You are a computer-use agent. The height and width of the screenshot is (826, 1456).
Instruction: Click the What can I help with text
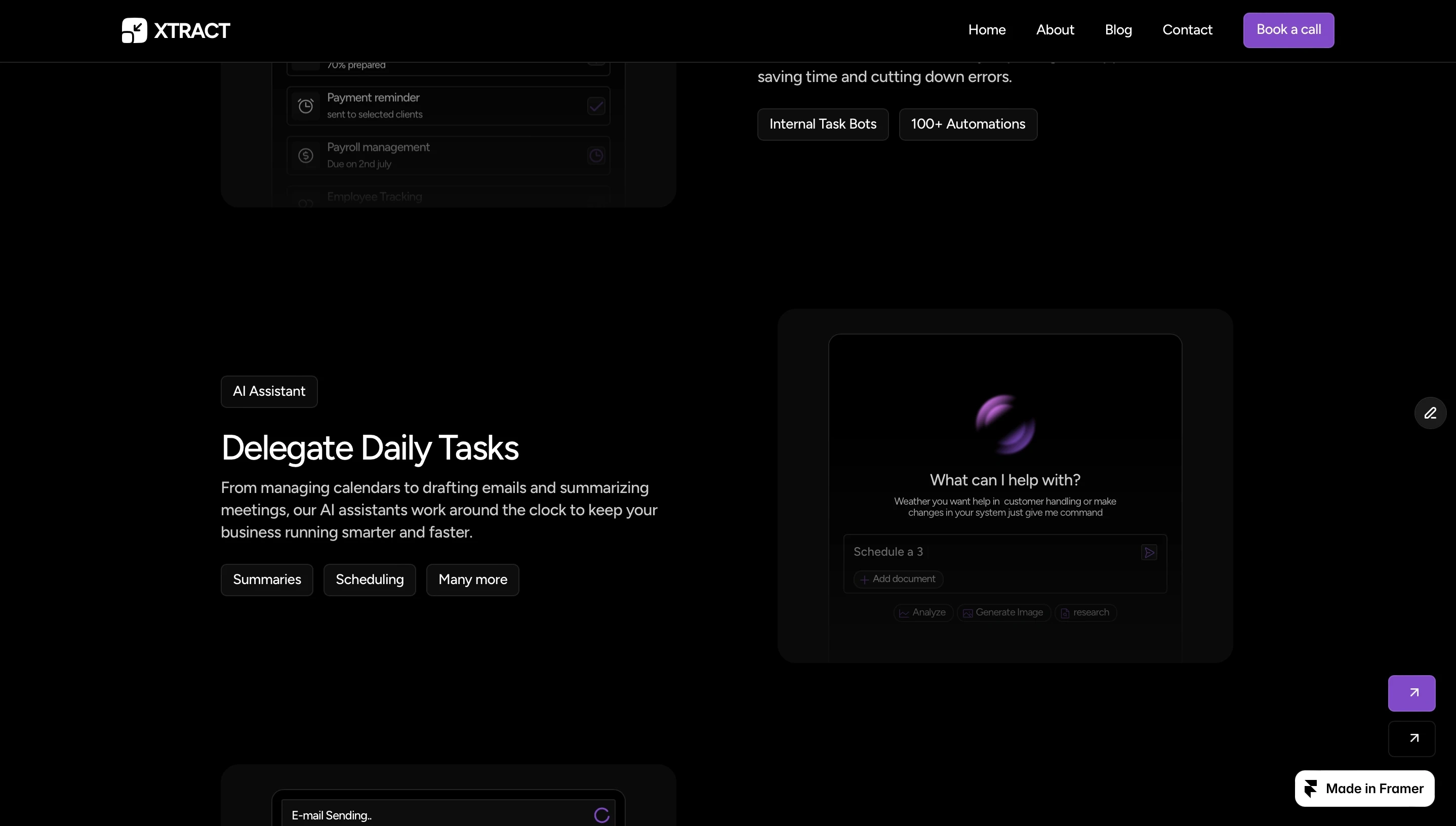1005,480
